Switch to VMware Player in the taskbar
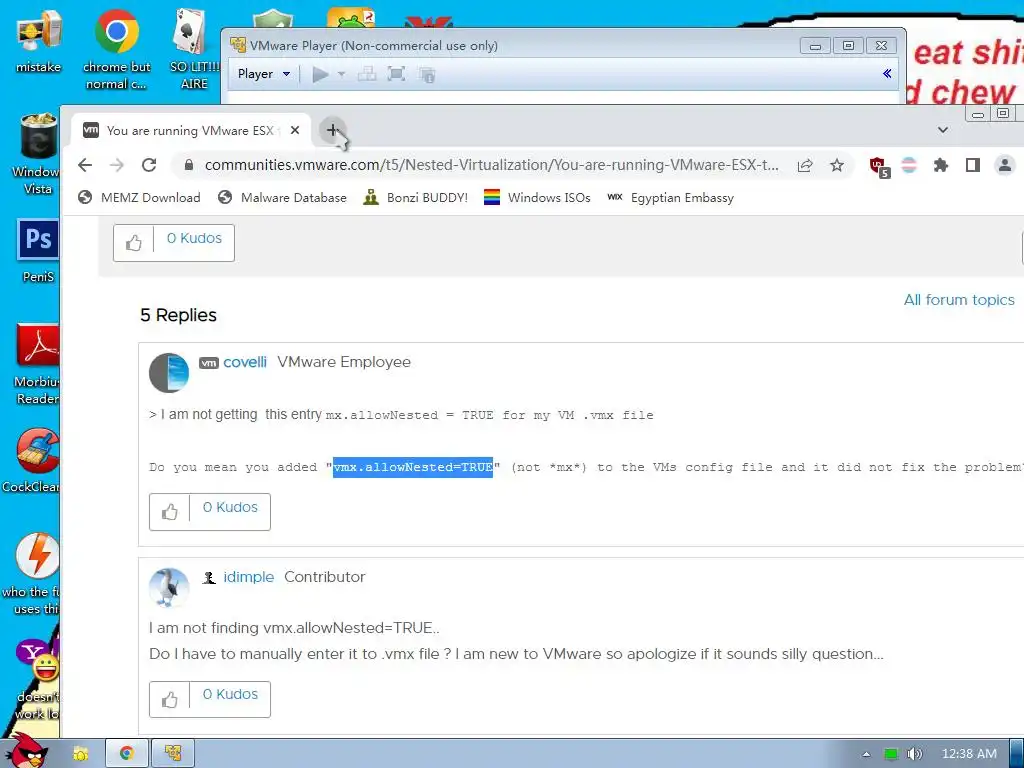Screen dimensions: 1024x768 coord(173,753)
